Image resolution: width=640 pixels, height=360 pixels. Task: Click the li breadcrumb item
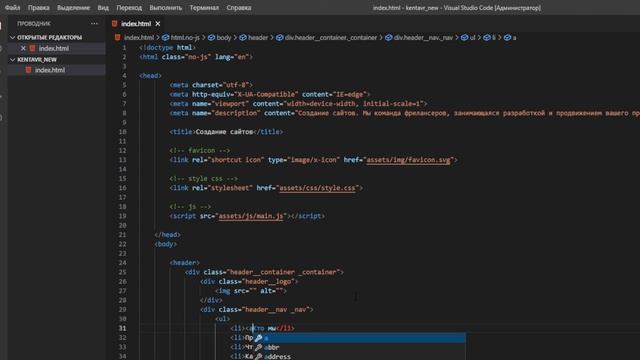(493, 38)
